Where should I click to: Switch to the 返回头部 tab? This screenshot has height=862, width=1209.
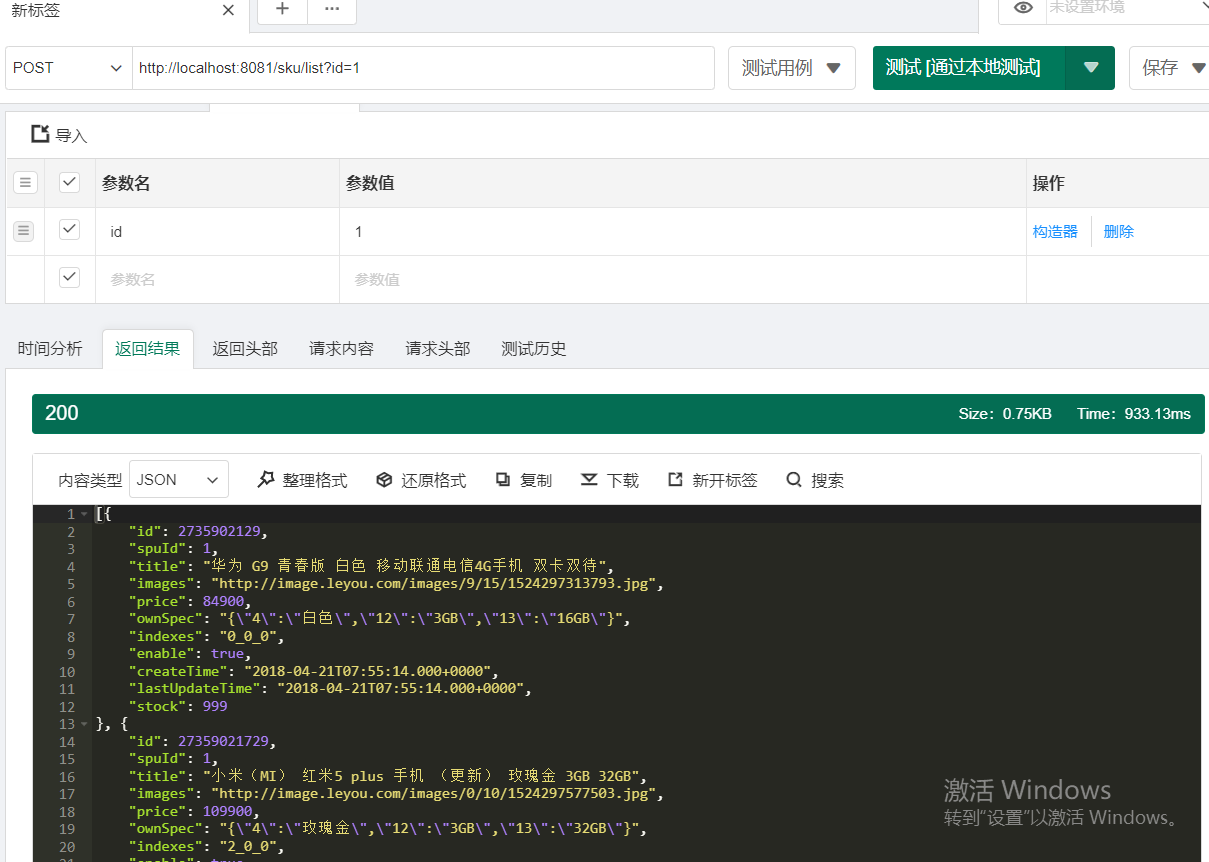pyautogui.click(x=244, y=348)
